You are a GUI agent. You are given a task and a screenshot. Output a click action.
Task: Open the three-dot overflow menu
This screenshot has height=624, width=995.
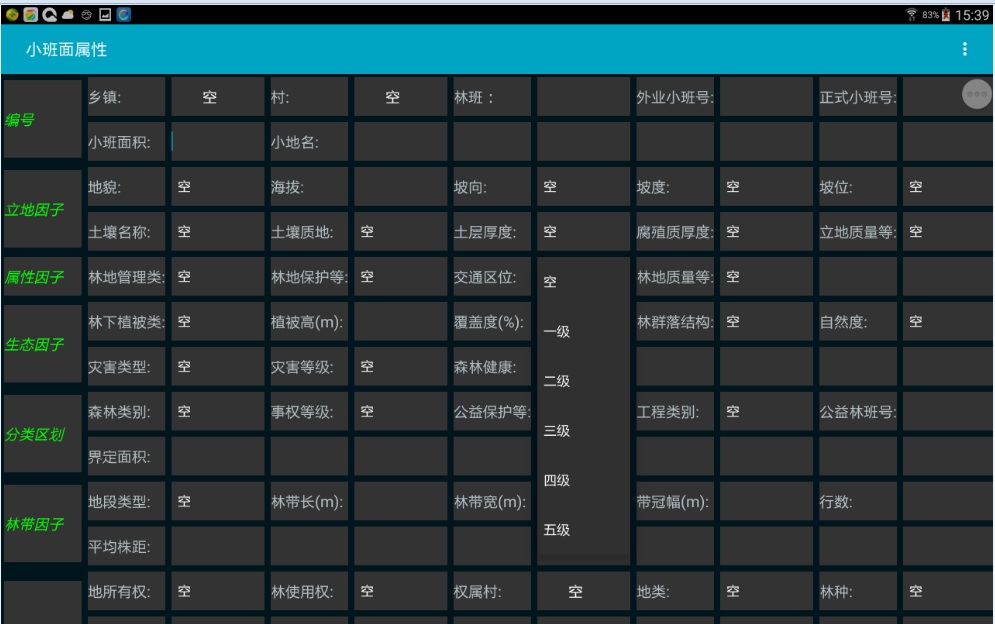point(964,49)
